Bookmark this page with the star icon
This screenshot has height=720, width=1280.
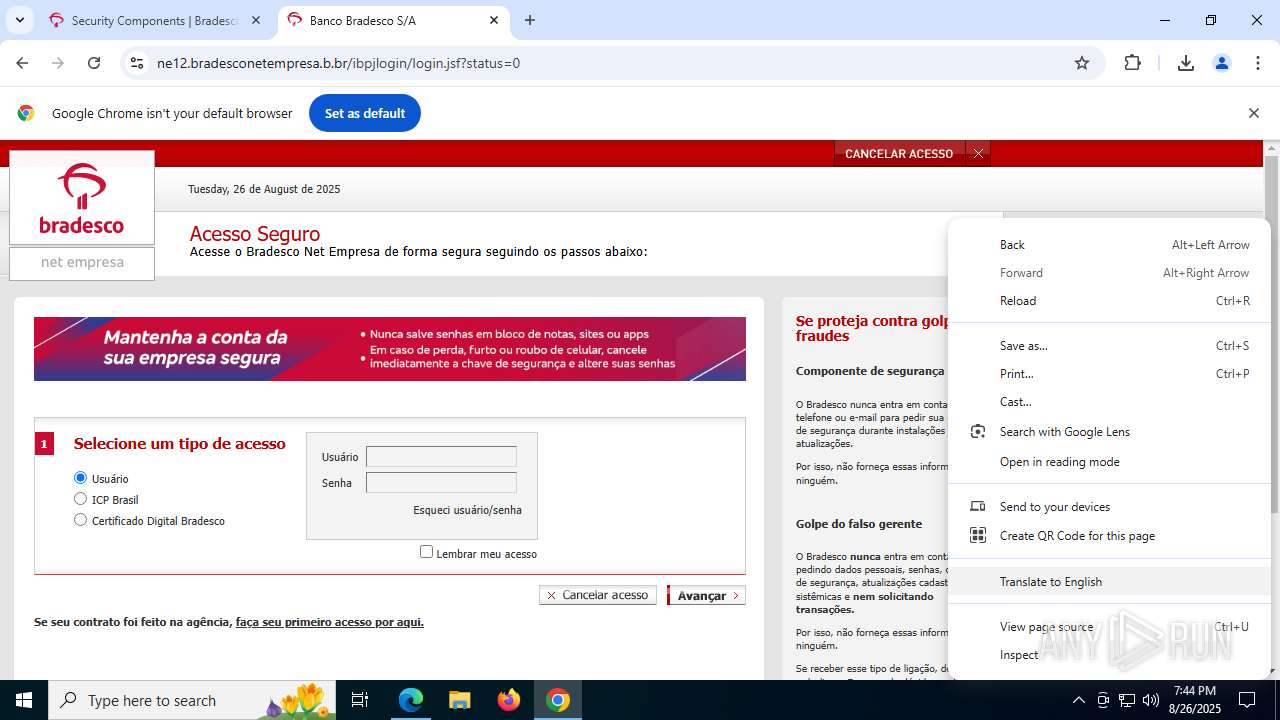1082,63
